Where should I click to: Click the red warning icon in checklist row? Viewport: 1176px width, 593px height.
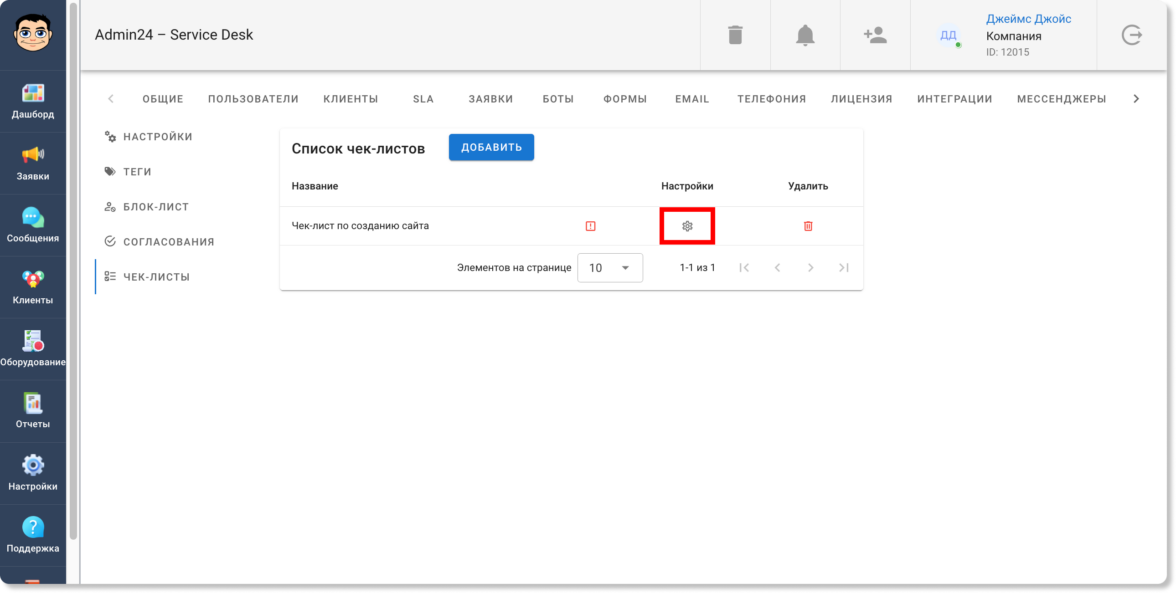tap(590, 226)
